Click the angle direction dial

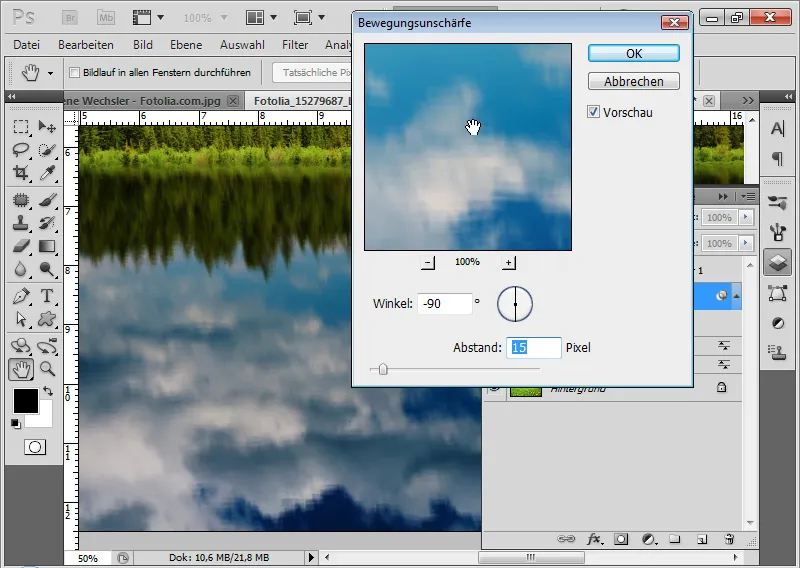[x=515, y=304]
